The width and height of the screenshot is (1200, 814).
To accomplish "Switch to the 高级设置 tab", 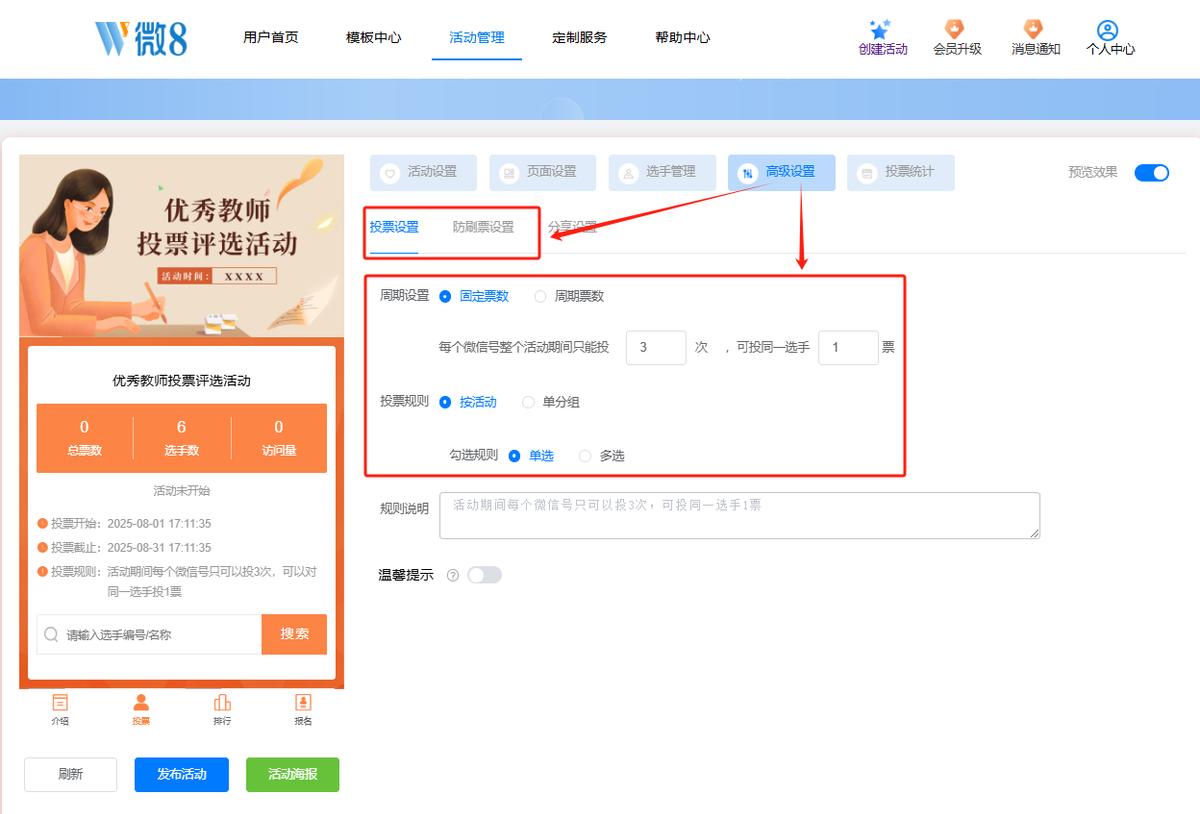I will 781,172.
